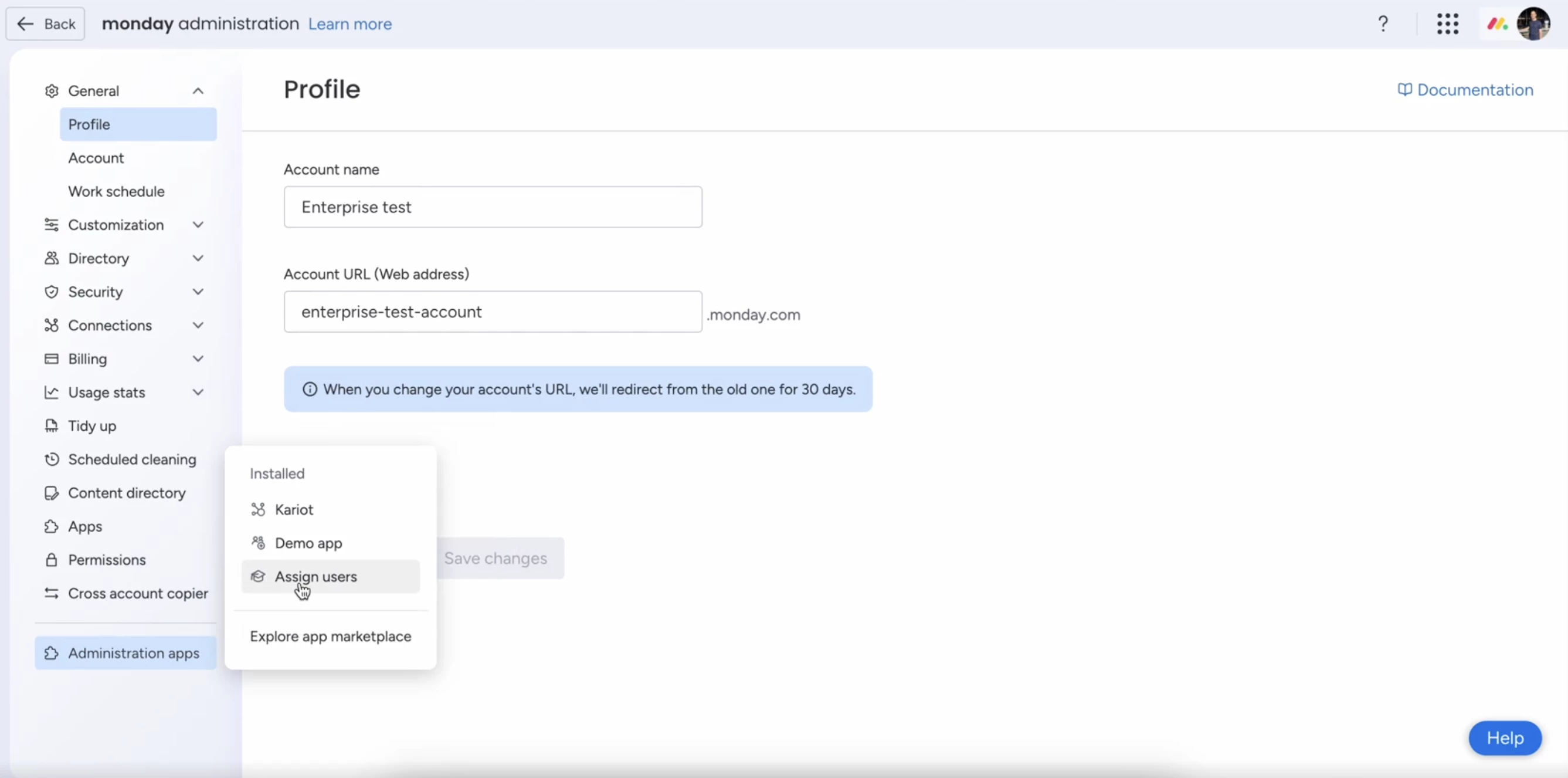Click the Directory people icon
Viewport: 1568px width, 778px height.
tap(52, 258)
